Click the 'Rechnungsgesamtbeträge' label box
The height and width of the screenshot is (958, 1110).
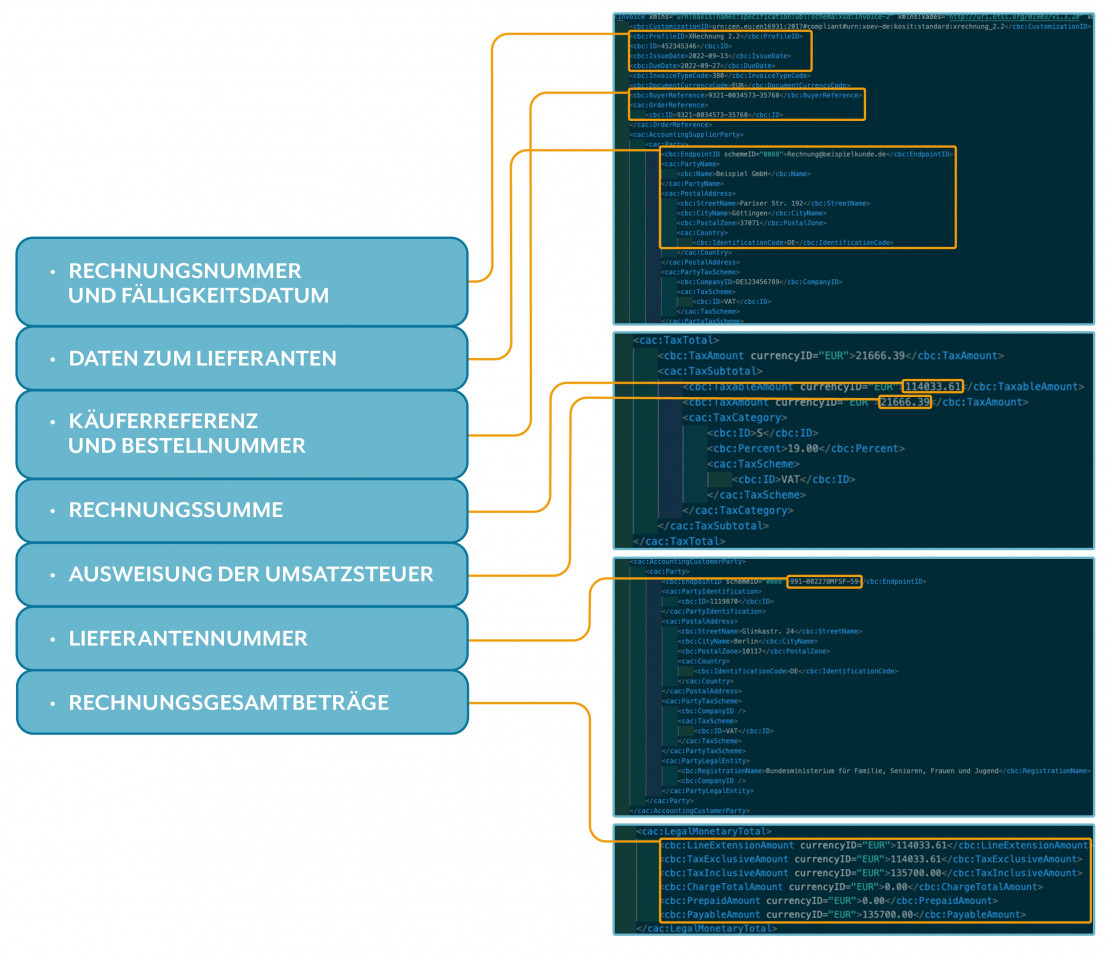(x=242, y=702)
